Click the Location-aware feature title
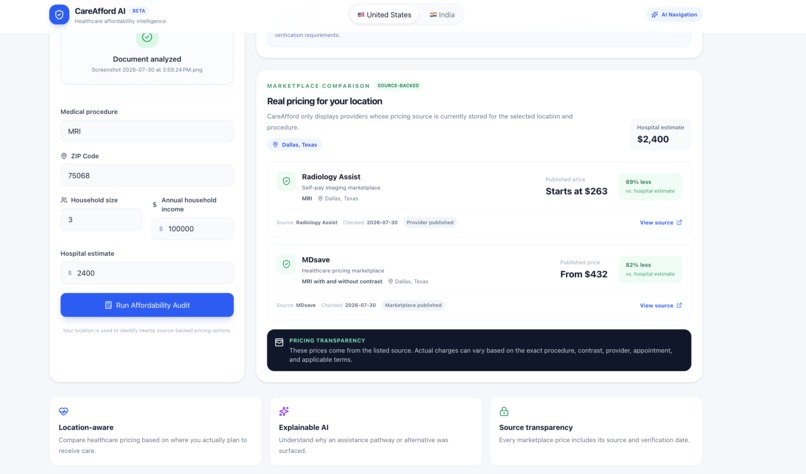The image size is (806, 474). pos(86,427)
